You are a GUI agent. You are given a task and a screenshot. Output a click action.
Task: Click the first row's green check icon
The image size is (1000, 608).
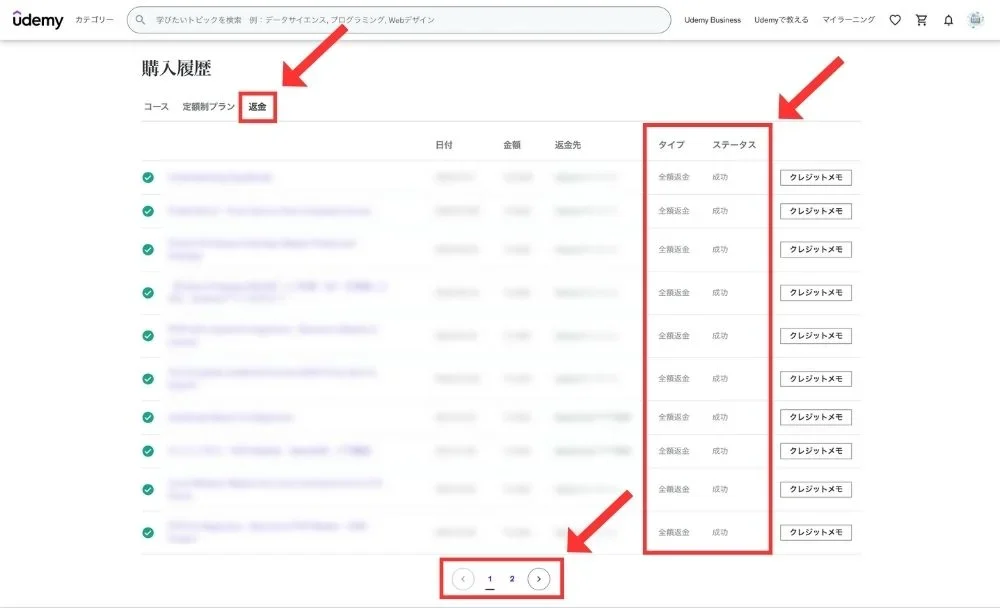point(148,178)
